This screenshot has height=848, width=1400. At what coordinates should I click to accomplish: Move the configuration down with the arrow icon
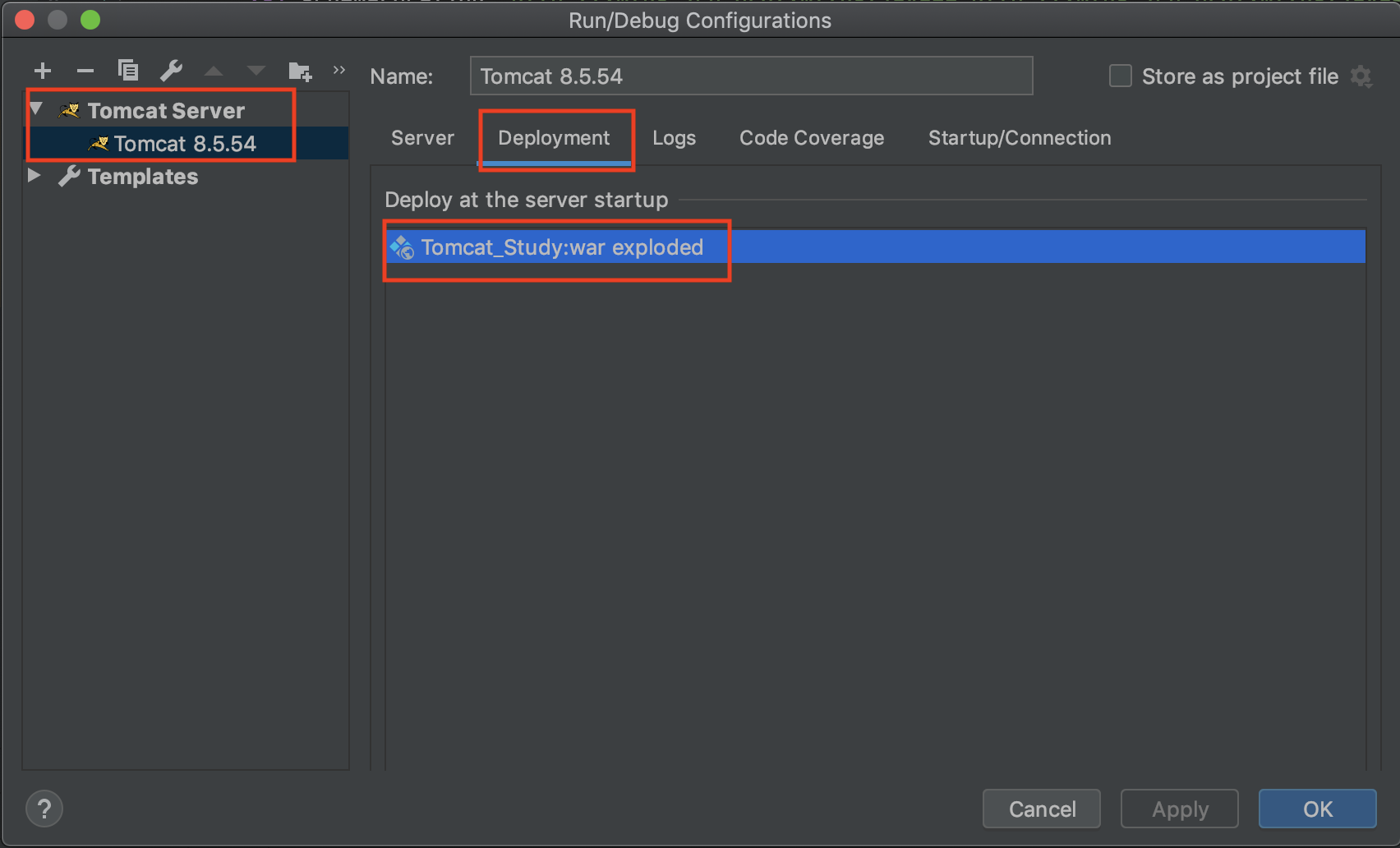[x=256, y=71]
